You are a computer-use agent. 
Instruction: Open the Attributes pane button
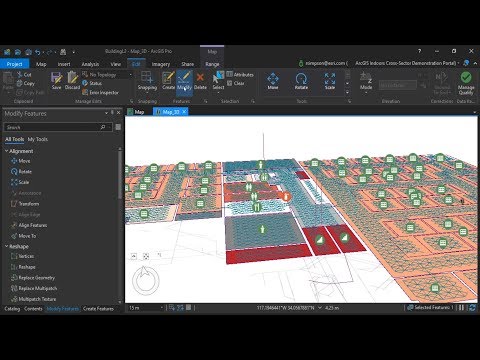pos(240,74)
